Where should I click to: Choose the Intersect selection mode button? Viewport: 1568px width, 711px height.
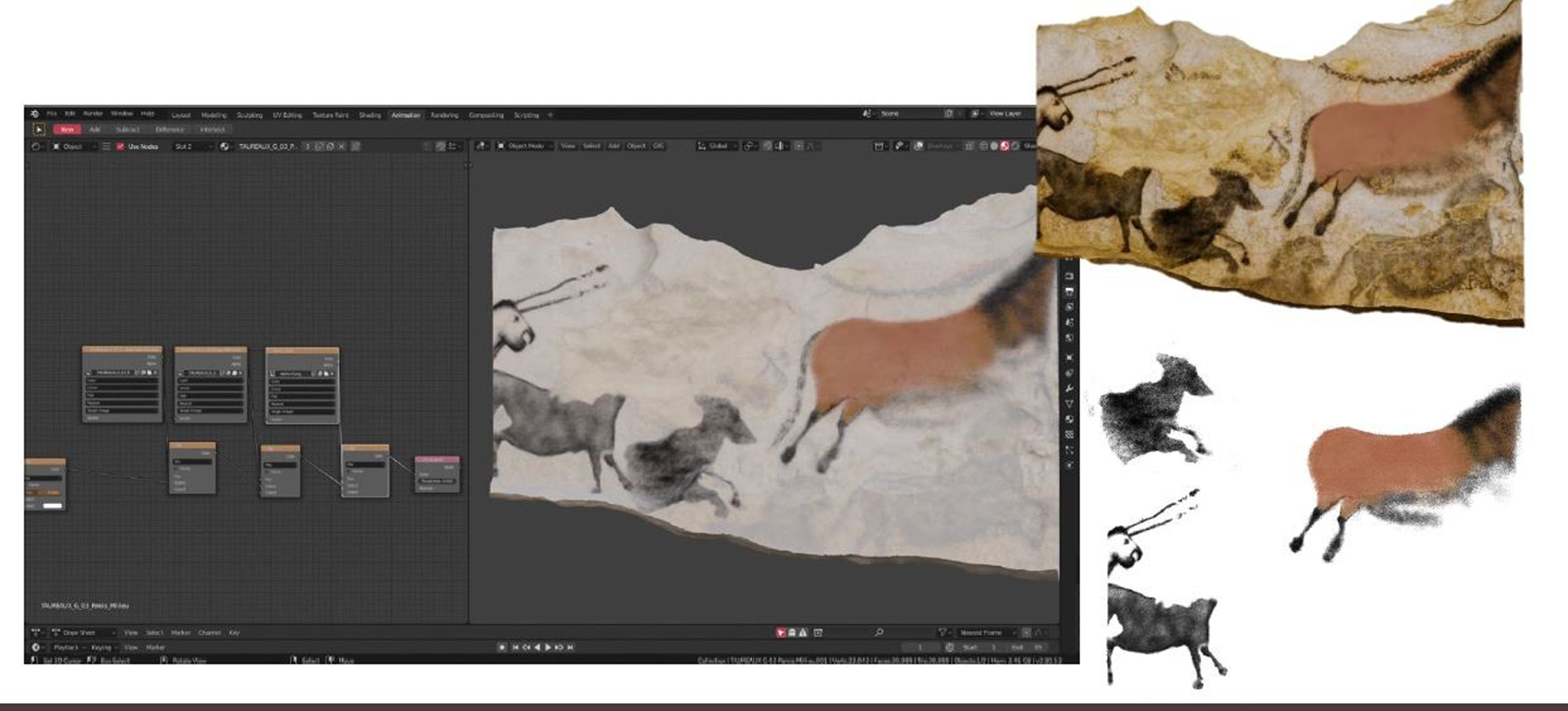[x=212, y=129]
